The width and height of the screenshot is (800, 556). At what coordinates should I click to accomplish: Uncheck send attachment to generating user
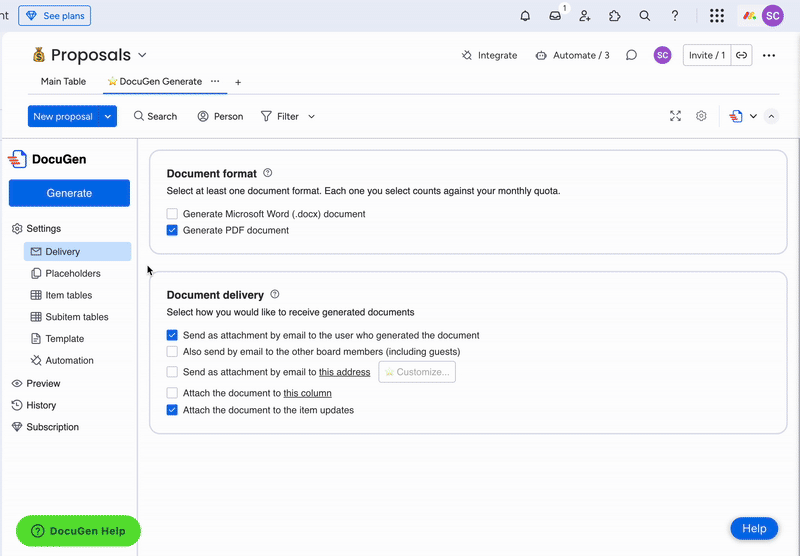pyautogui.click(x=172, y=335)
